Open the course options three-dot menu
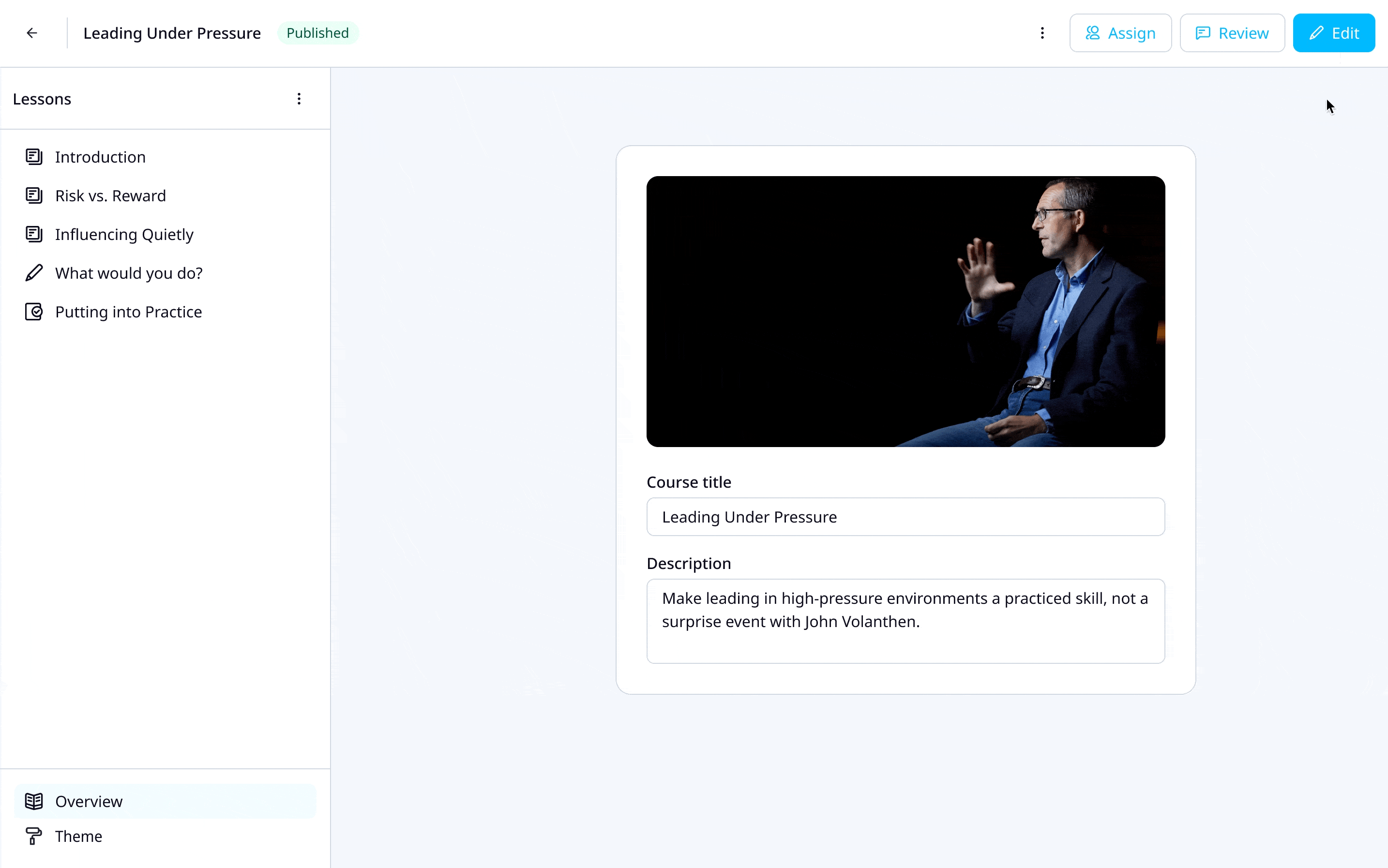Viewport: 1388px width, 868px height. pos(1042,33)
